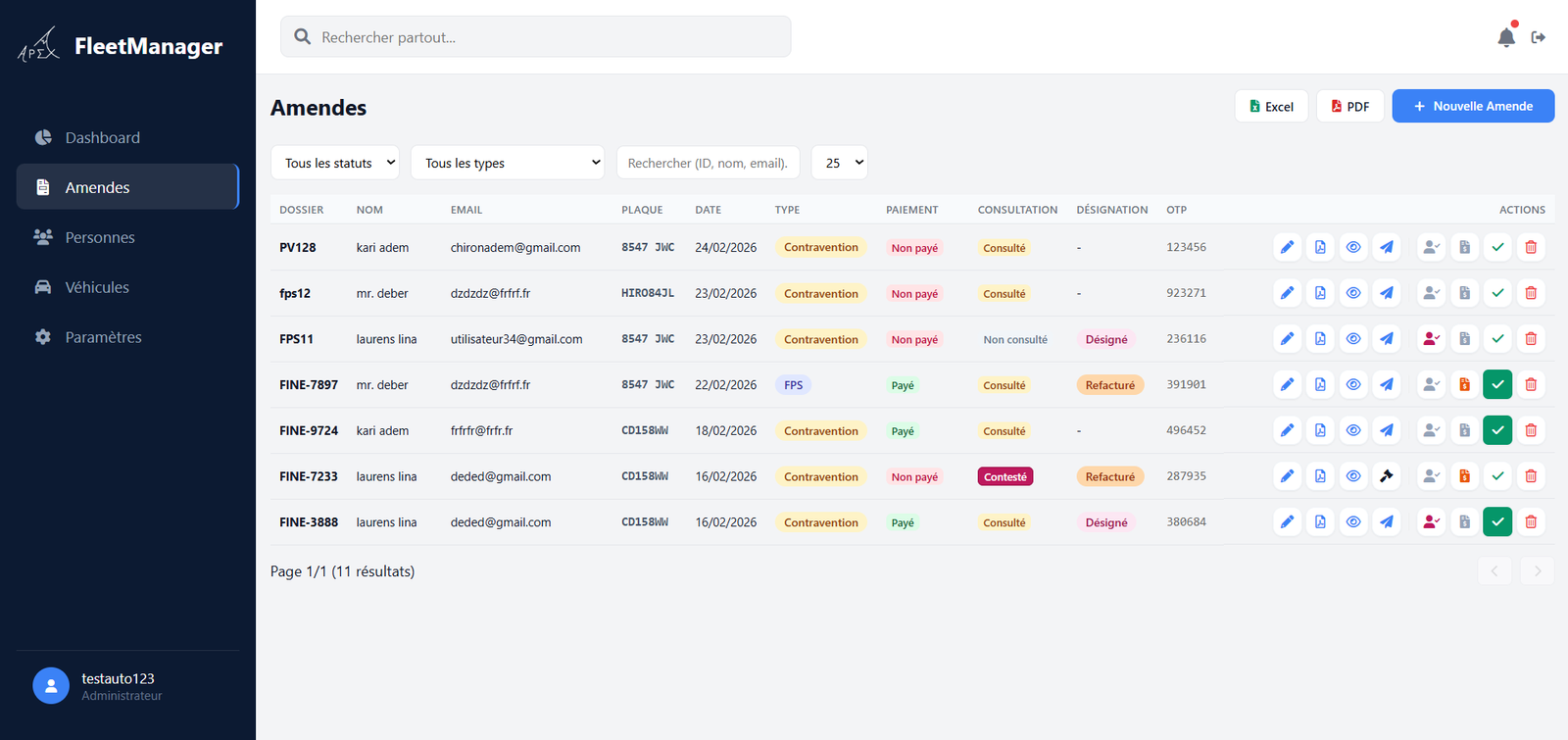Screen dimensions: 1568x740
Task: Export table to PDF
Action: (x=1350, y=106)
